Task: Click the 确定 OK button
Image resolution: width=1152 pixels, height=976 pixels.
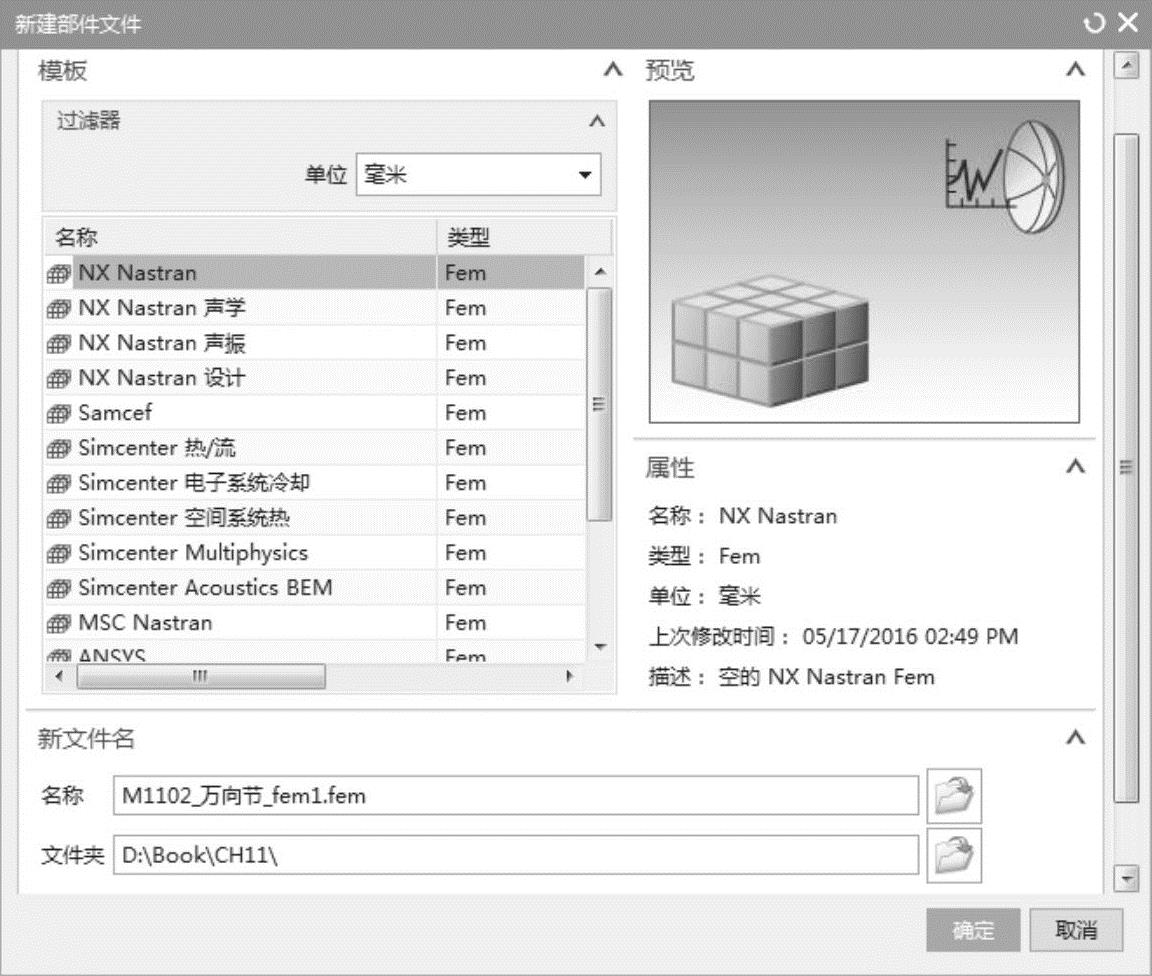Action: click(973, 930)
